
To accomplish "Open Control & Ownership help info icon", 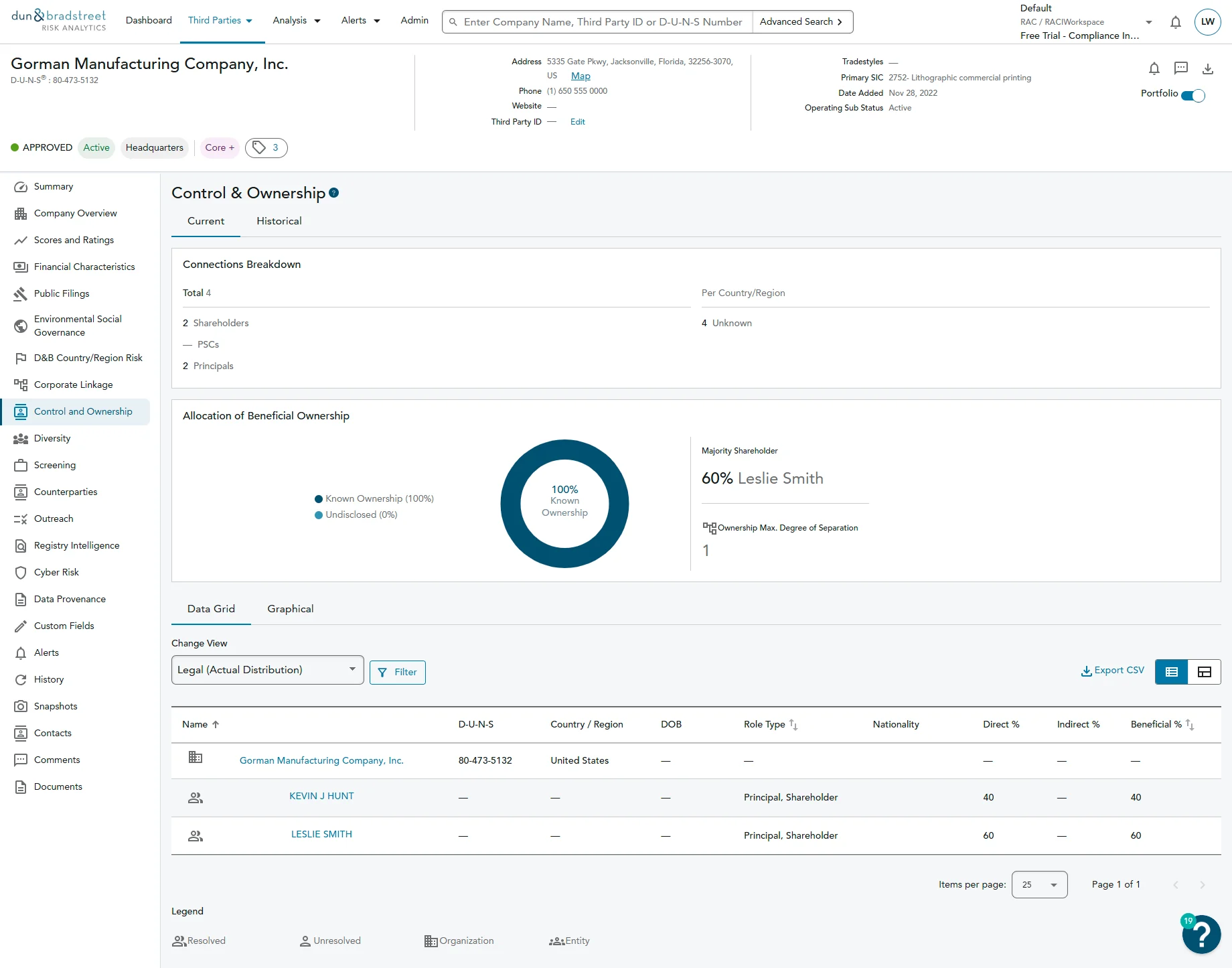I will [x=334, y=192].
